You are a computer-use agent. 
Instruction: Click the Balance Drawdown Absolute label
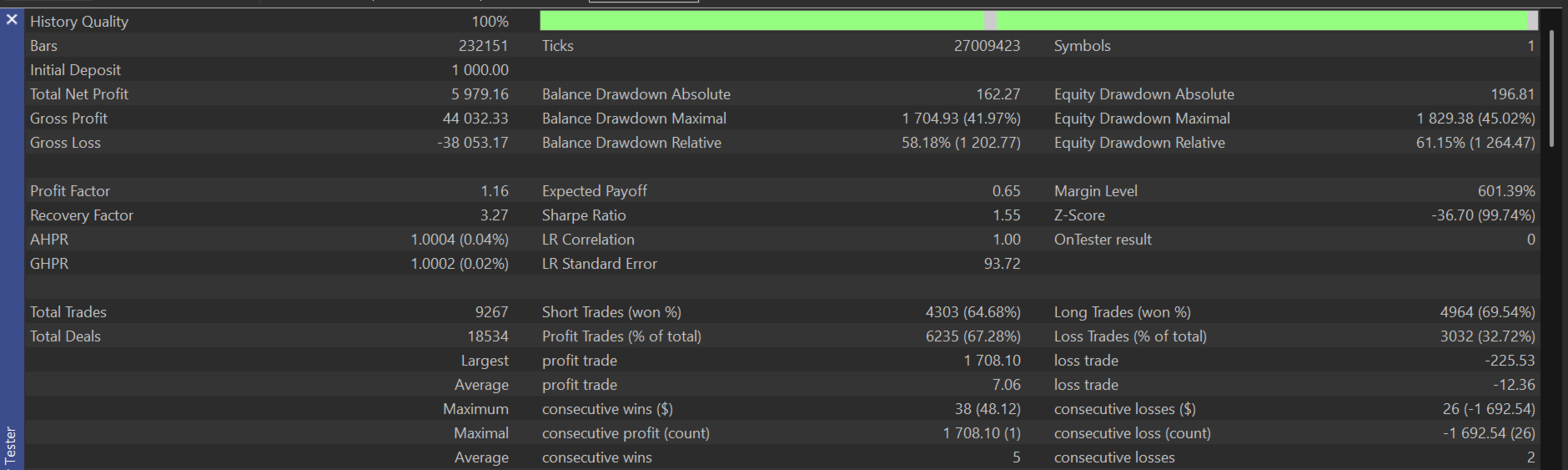point(636,94)
